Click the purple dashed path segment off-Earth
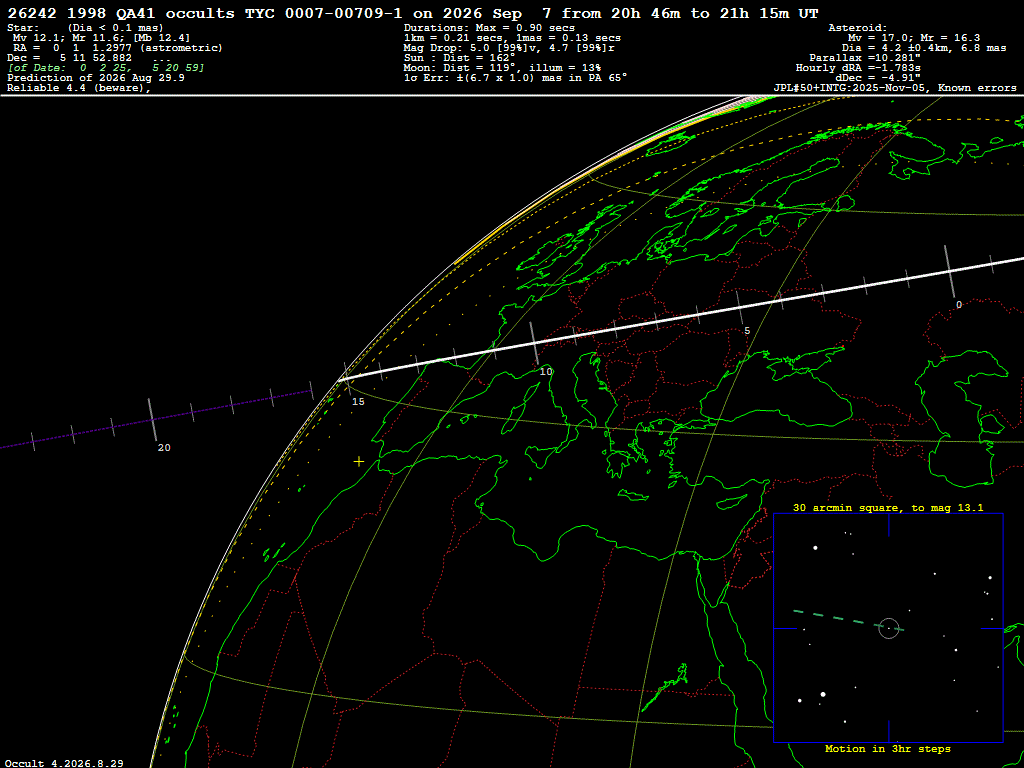Screen dimensions: 1024x768 157,419
